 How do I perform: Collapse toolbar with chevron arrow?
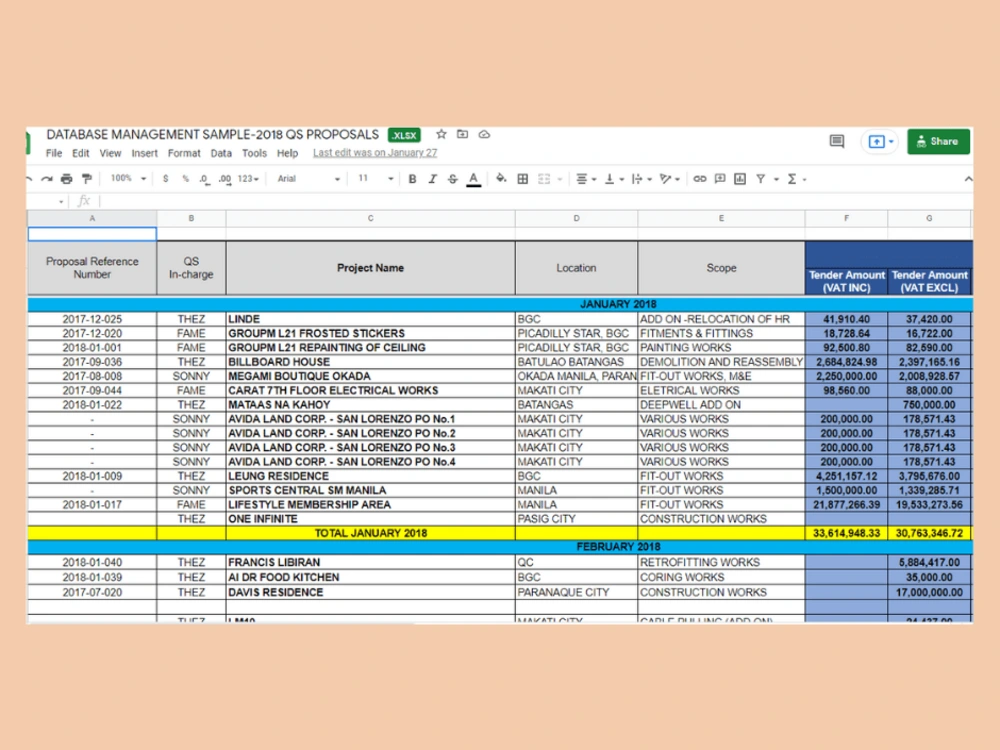(x=968, y=179)
